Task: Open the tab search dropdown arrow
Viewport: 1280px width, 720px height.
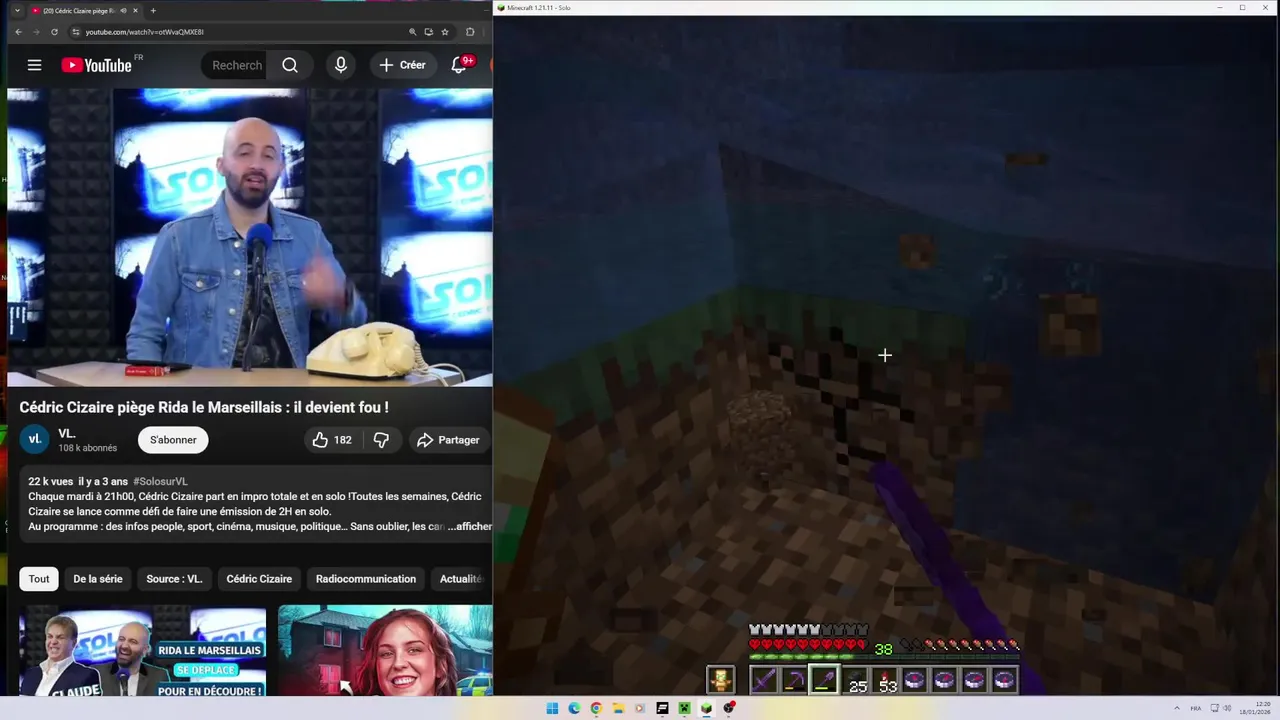Action: click(x=17, y=11)
